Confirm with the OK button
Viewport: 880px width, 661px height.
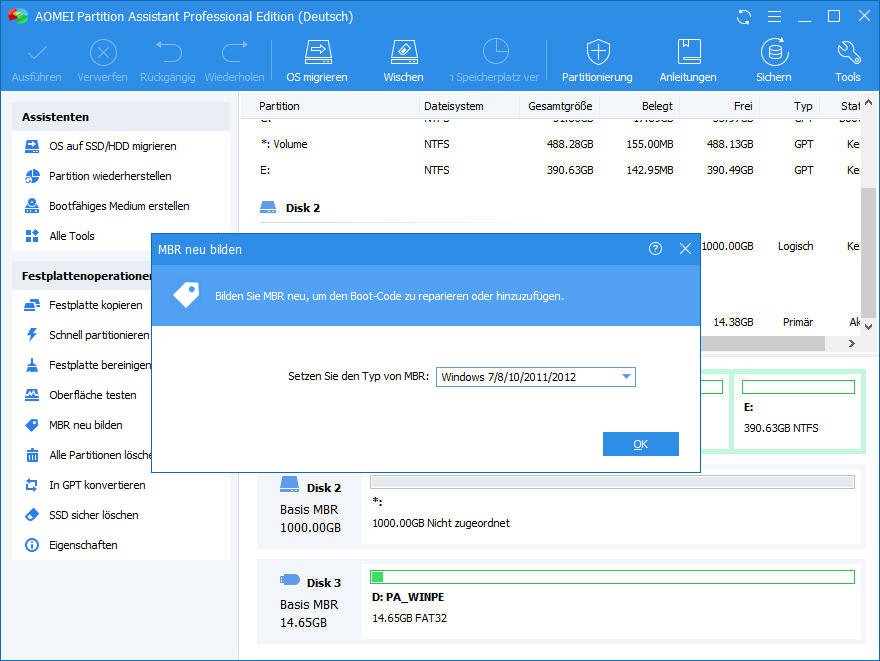pos(641,444)
